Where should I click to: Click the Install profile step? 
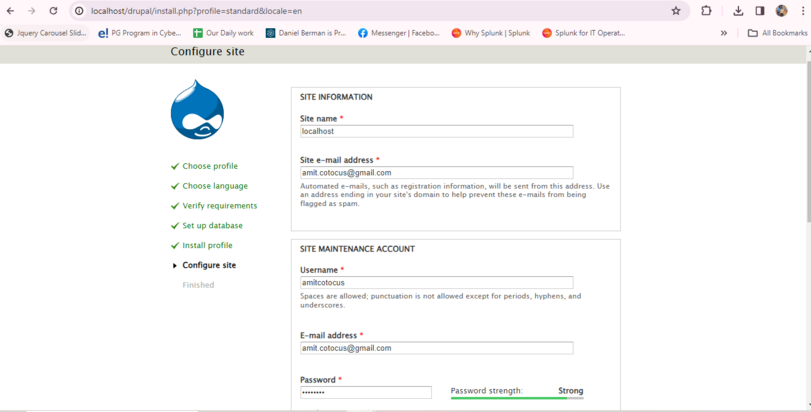(x=207, y=245)
